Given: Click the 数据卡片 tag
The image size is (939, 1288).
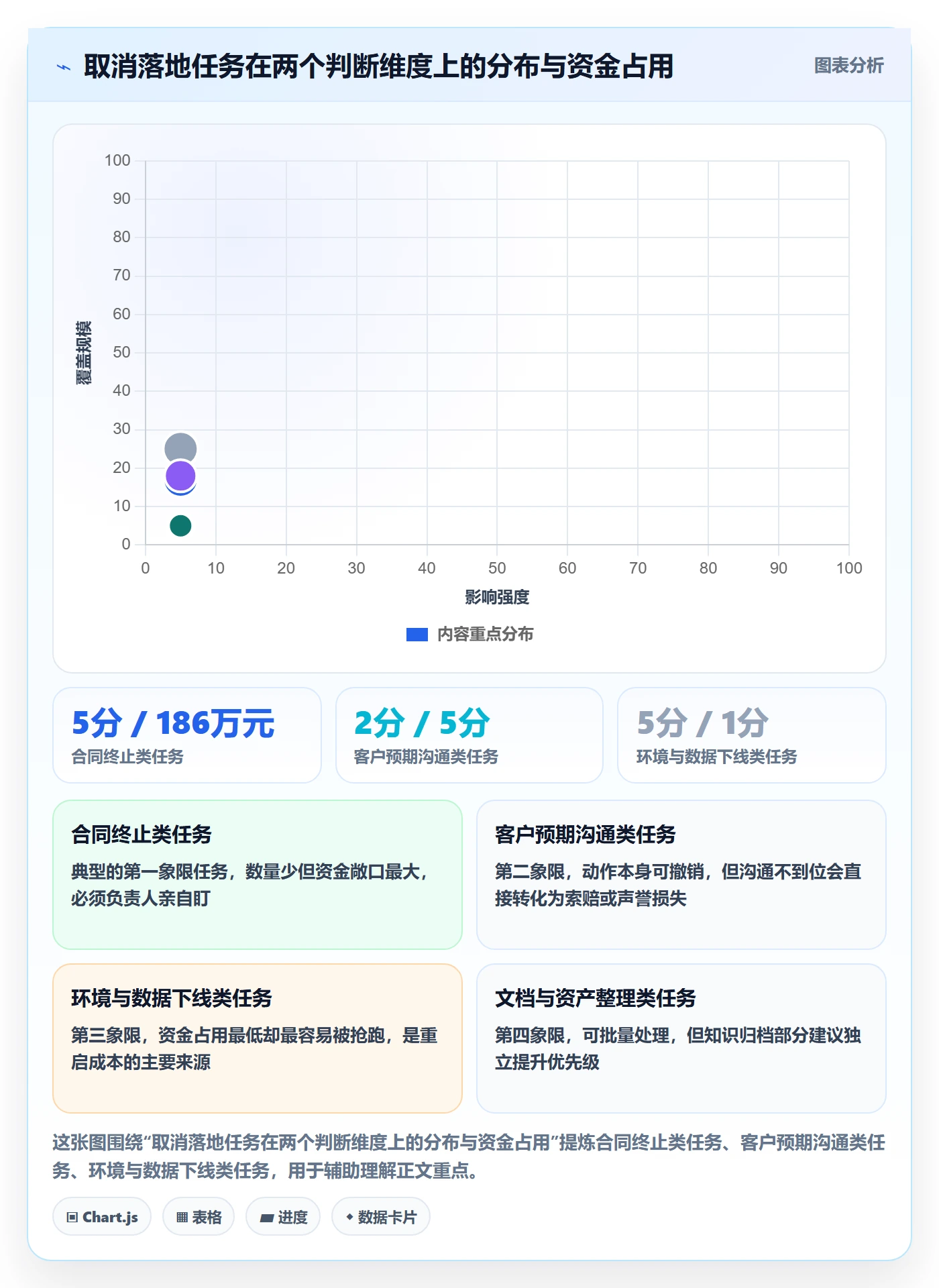Looking at the screenshot, I should [x=381, y=1217].
